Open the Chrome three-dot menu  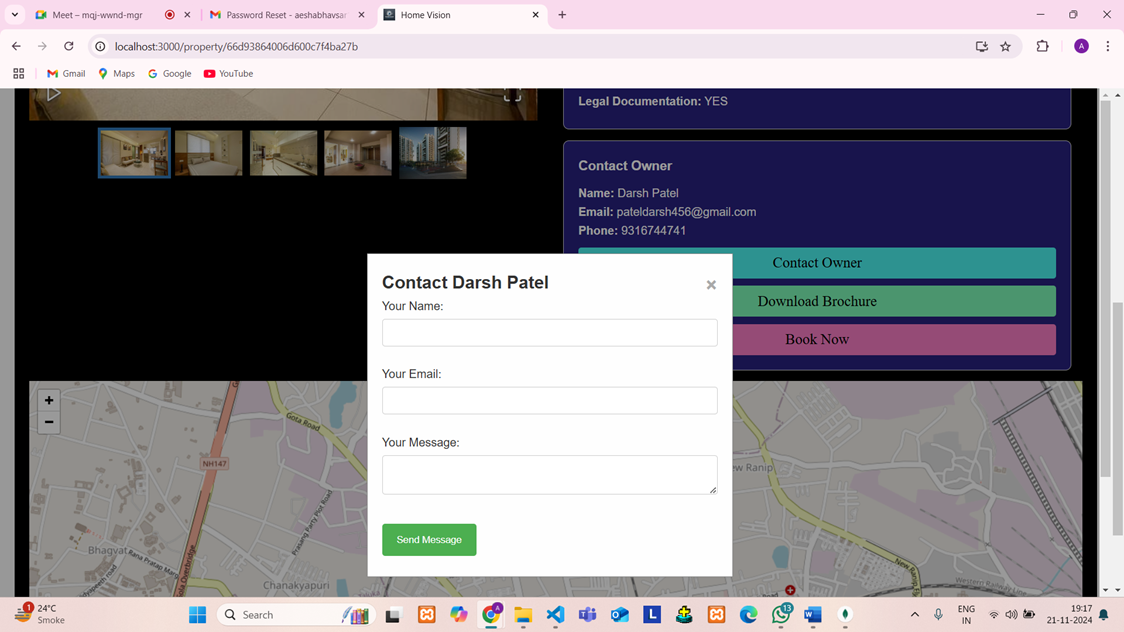pos(1107,46)
